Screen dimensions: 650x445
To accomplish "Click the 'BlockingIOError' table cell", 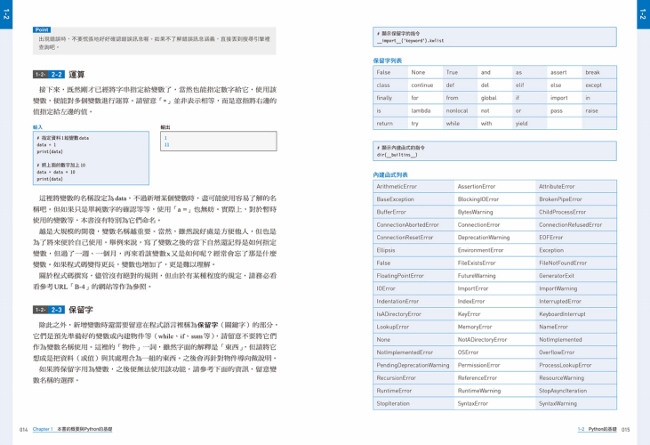I will tap(495, 199).
